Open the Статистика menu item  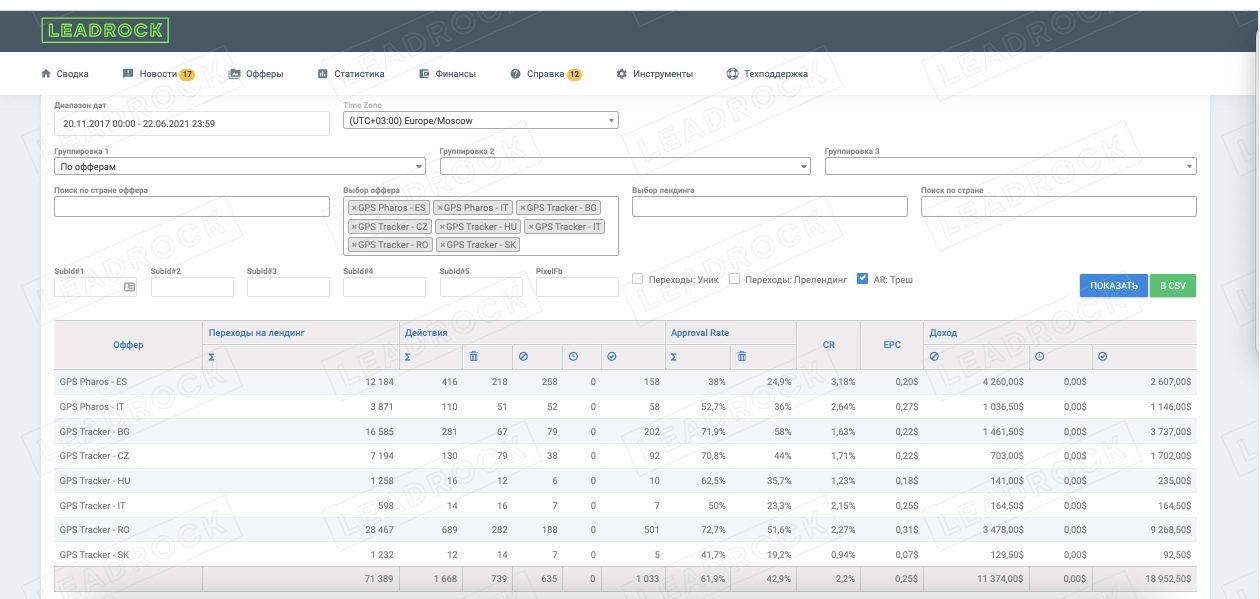point(351,74)
